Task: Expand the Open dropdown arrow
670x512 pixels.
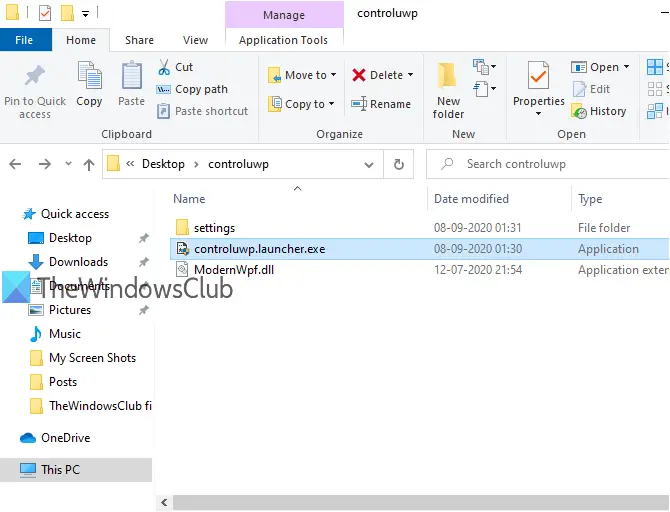Action: coord(626,67)
